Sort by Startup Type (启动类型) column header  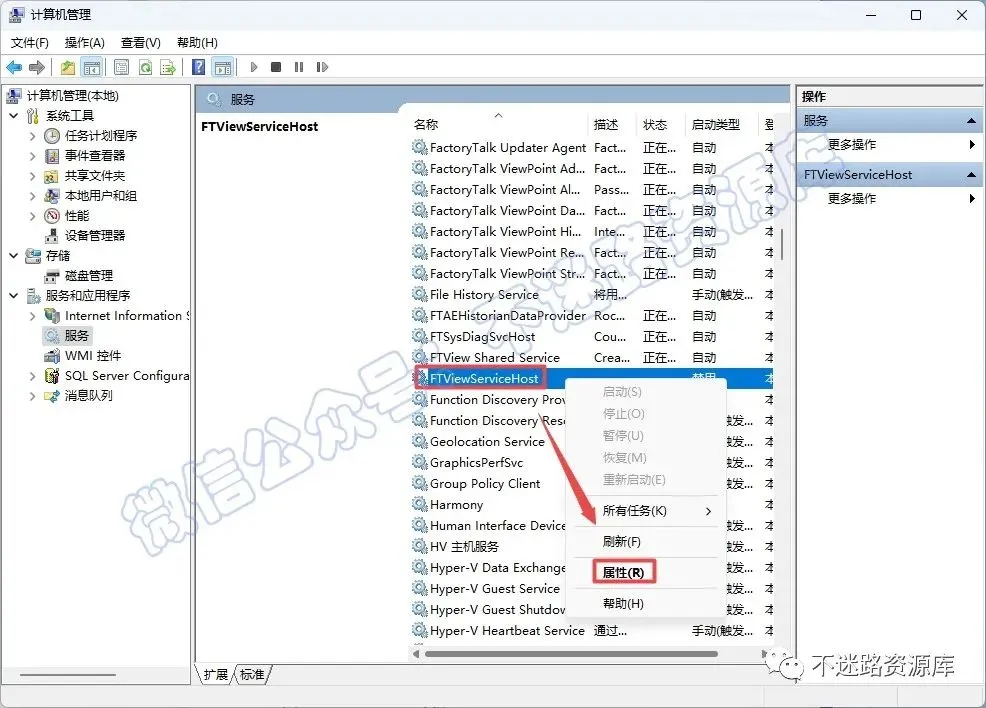point(722,124)
